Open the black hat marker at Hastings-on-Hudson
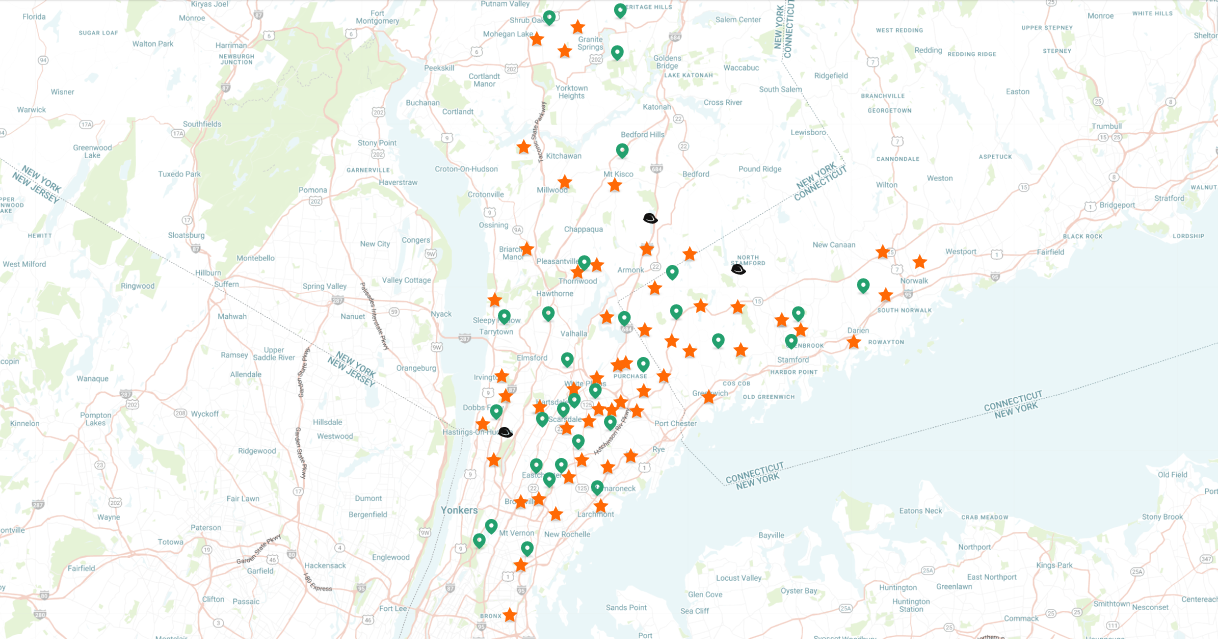 coord(505,432)
